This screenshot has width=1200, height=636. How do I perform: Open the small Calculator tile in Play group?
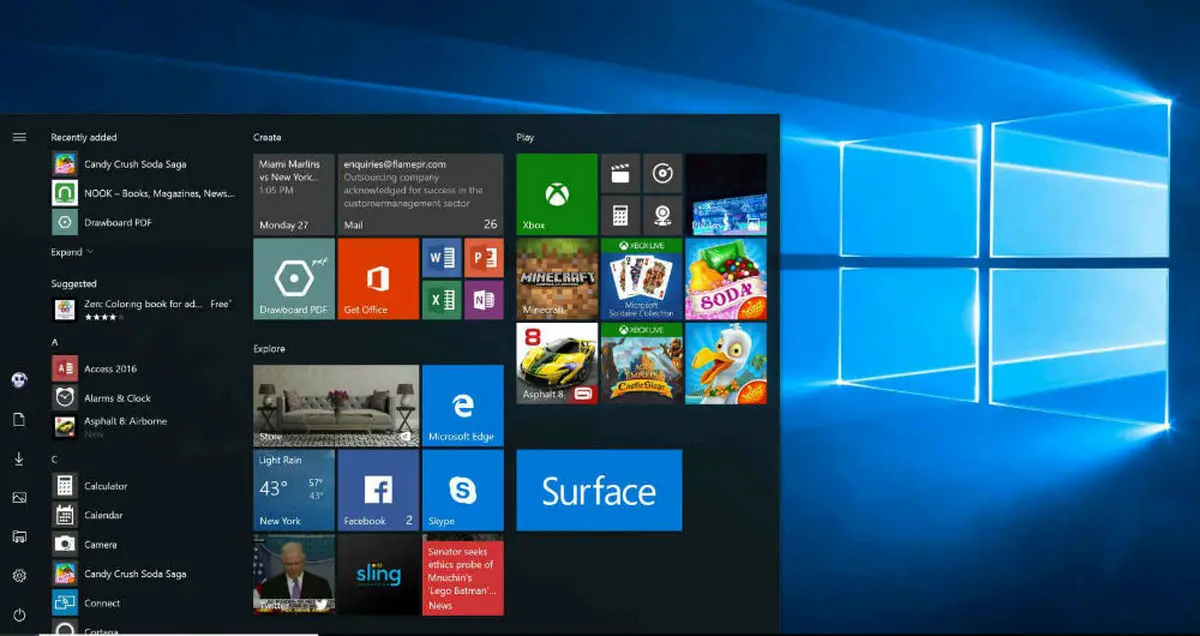click(620, 215)
